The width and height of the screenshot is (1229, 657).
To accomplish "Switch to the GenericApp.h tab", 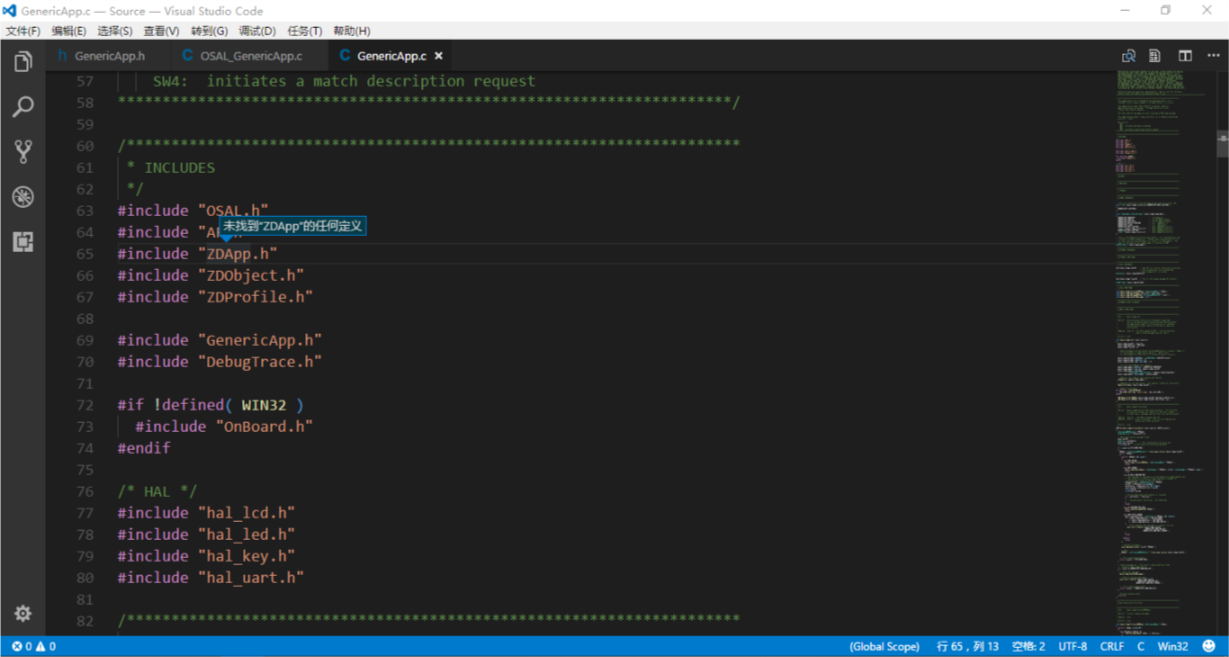I will tap(107, 55).
